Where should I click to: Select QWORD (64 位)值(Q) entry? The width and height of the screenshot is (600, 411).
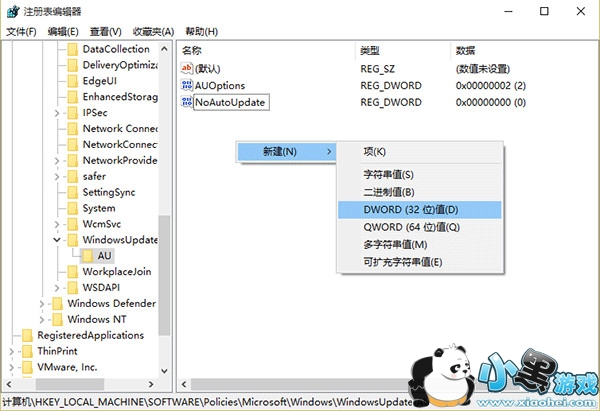pyautogui.click(x=420, y=227)
